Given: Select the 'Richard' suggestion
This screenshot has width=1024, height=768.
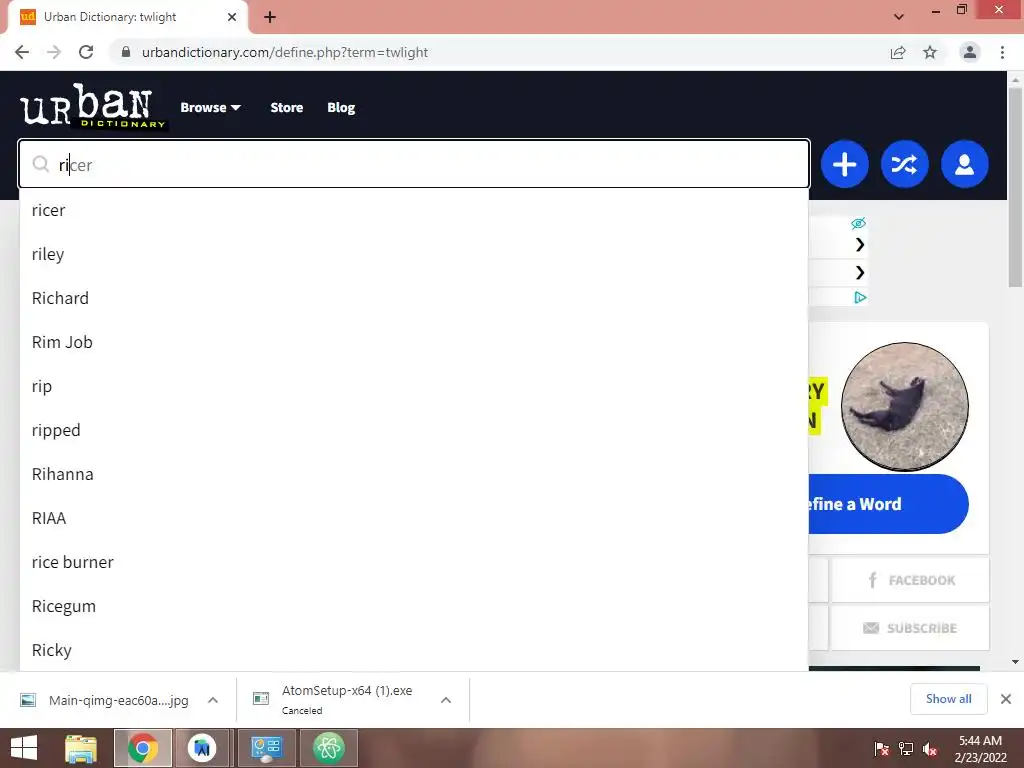Looking at the screenshot, I should [x=414, y=298].
